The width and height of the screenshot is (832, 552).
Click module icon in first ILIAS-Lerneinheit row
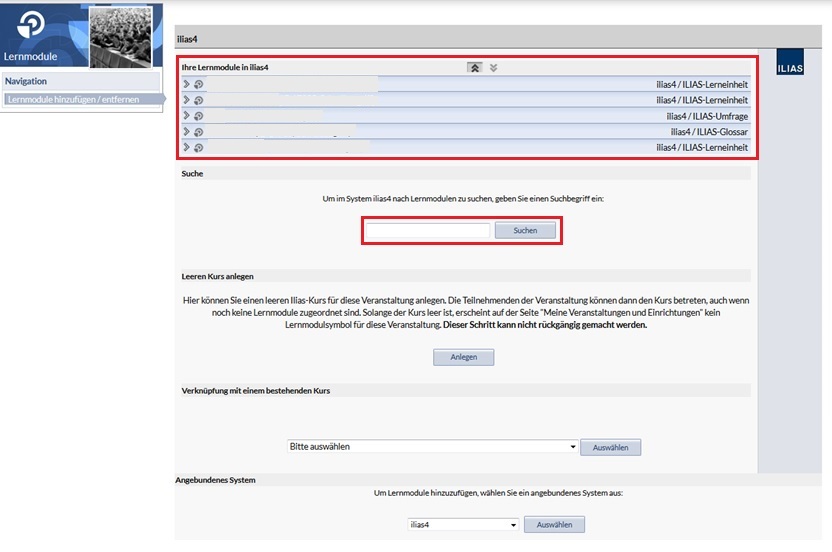tap(198, 84)
